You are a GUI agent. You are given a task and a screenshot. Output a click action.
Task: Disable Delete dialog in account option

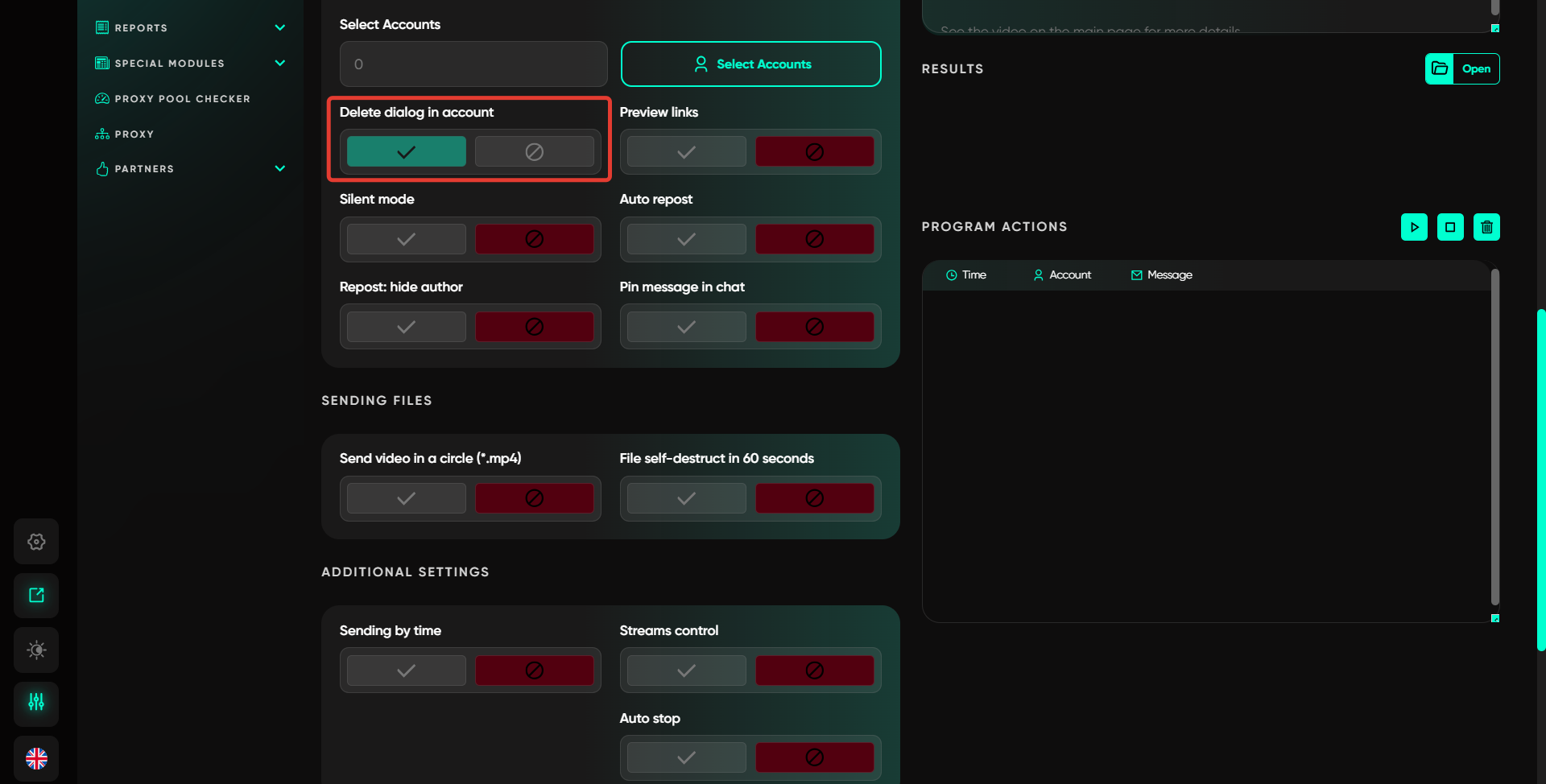click(x=534, y=151)
